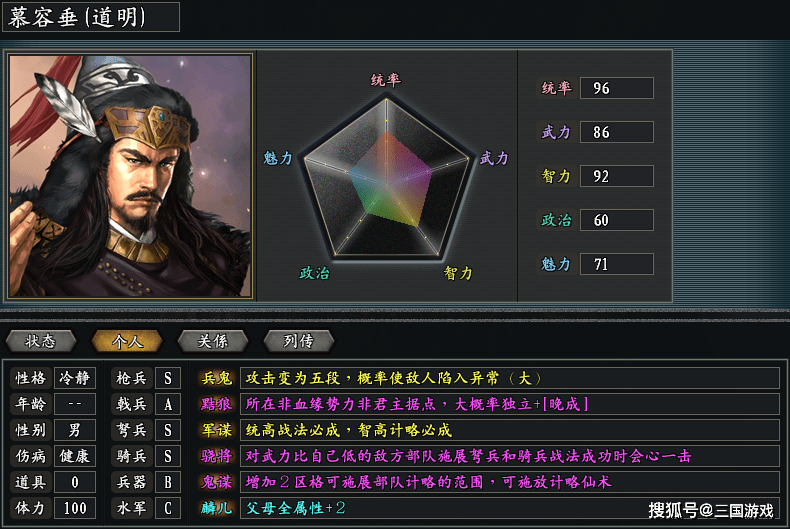Switch to the 个人 tab

click(x=126, y=341)
